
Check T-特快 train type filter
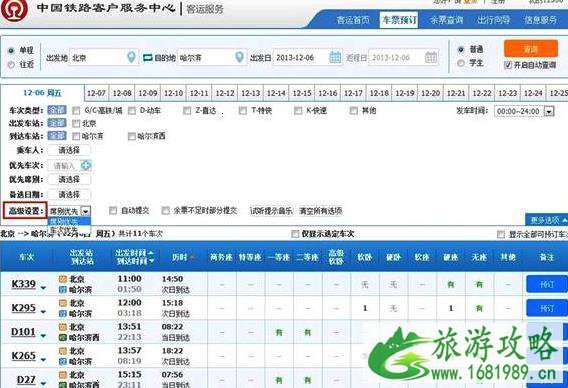243,110
